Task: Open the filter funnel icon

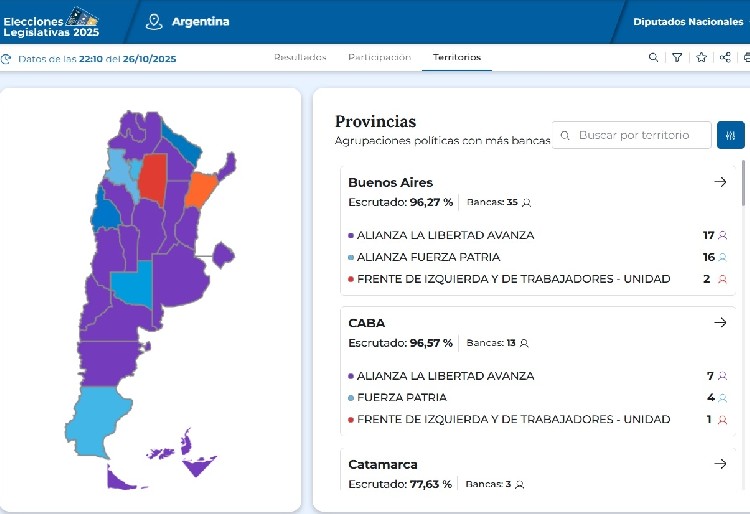Action: [677, 58]
